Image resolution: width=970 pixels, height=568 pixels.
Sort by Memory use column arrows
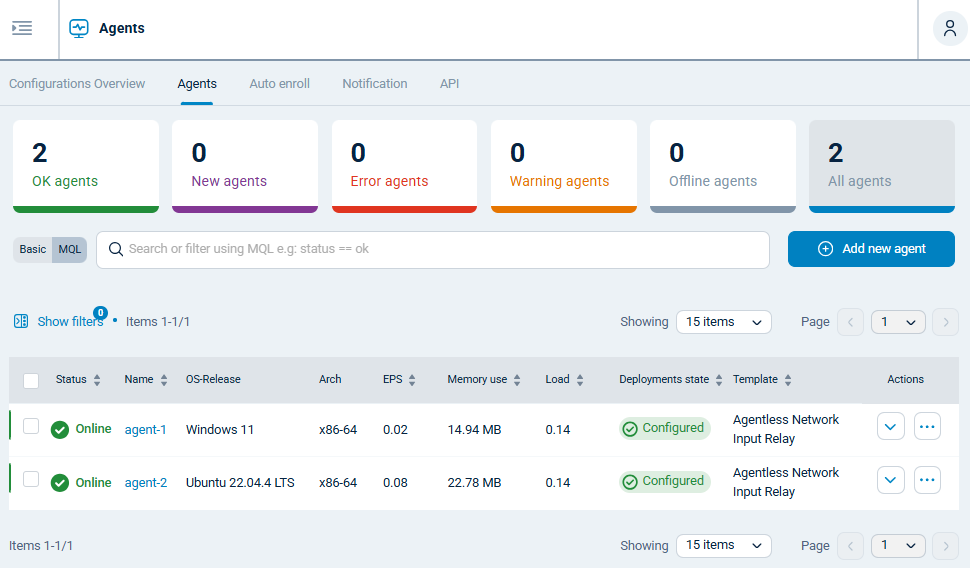point(517,380)
